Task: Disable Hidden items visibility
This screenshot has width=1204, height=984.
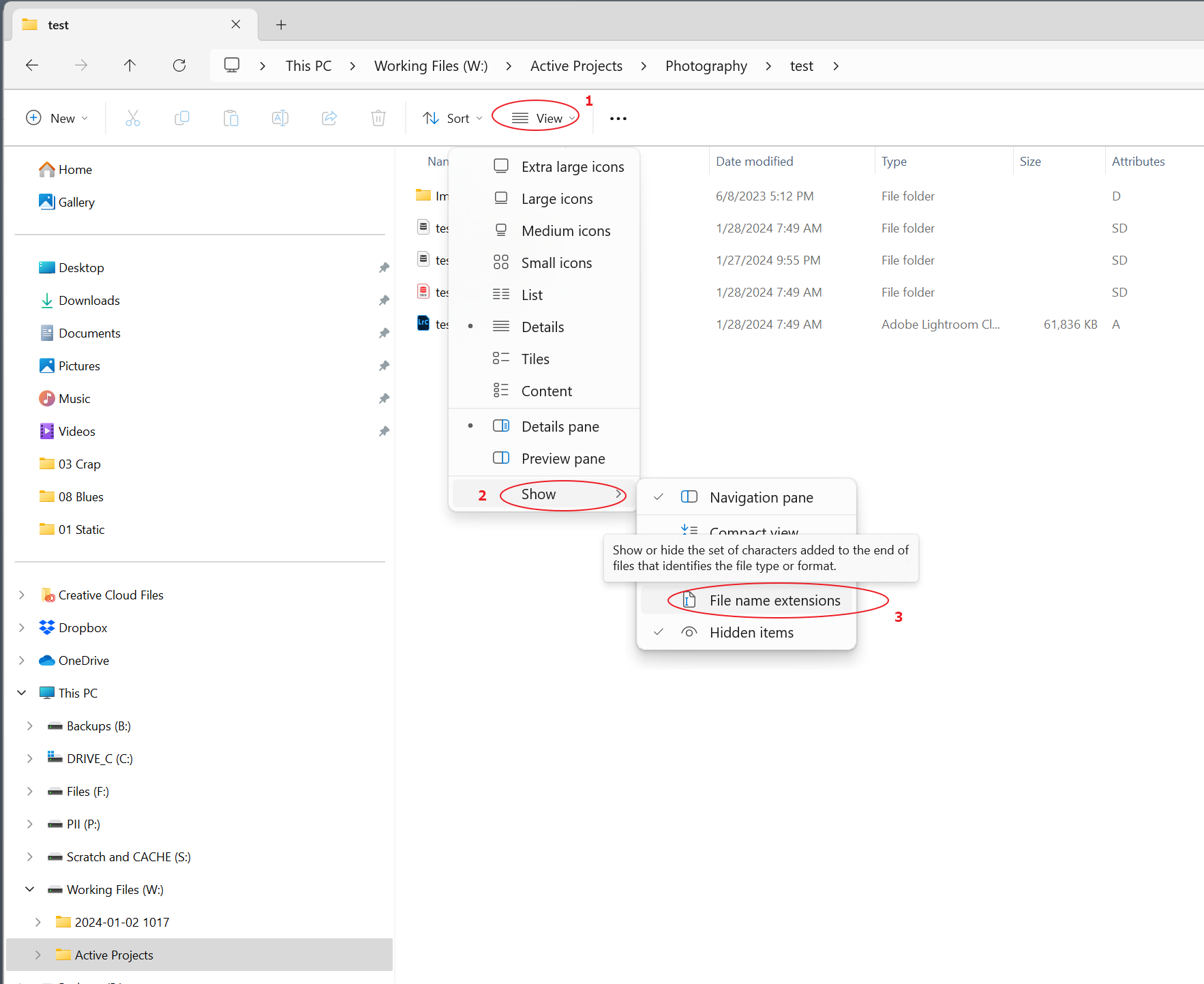Action: click(751, 632)
